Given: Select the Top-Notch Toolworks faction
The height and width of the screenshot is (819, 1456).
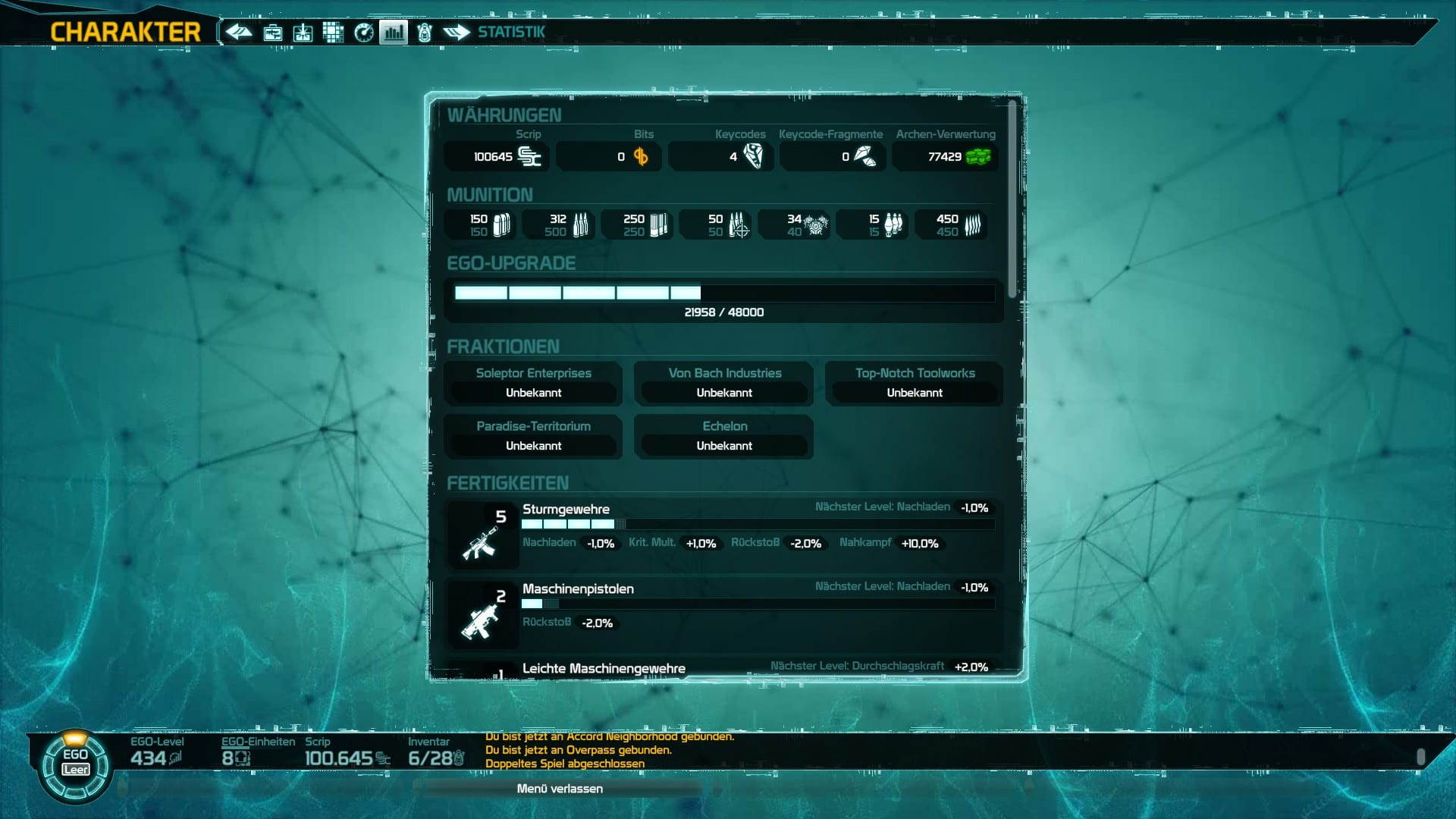Looking at the screenshot, I should pos(915,383).
